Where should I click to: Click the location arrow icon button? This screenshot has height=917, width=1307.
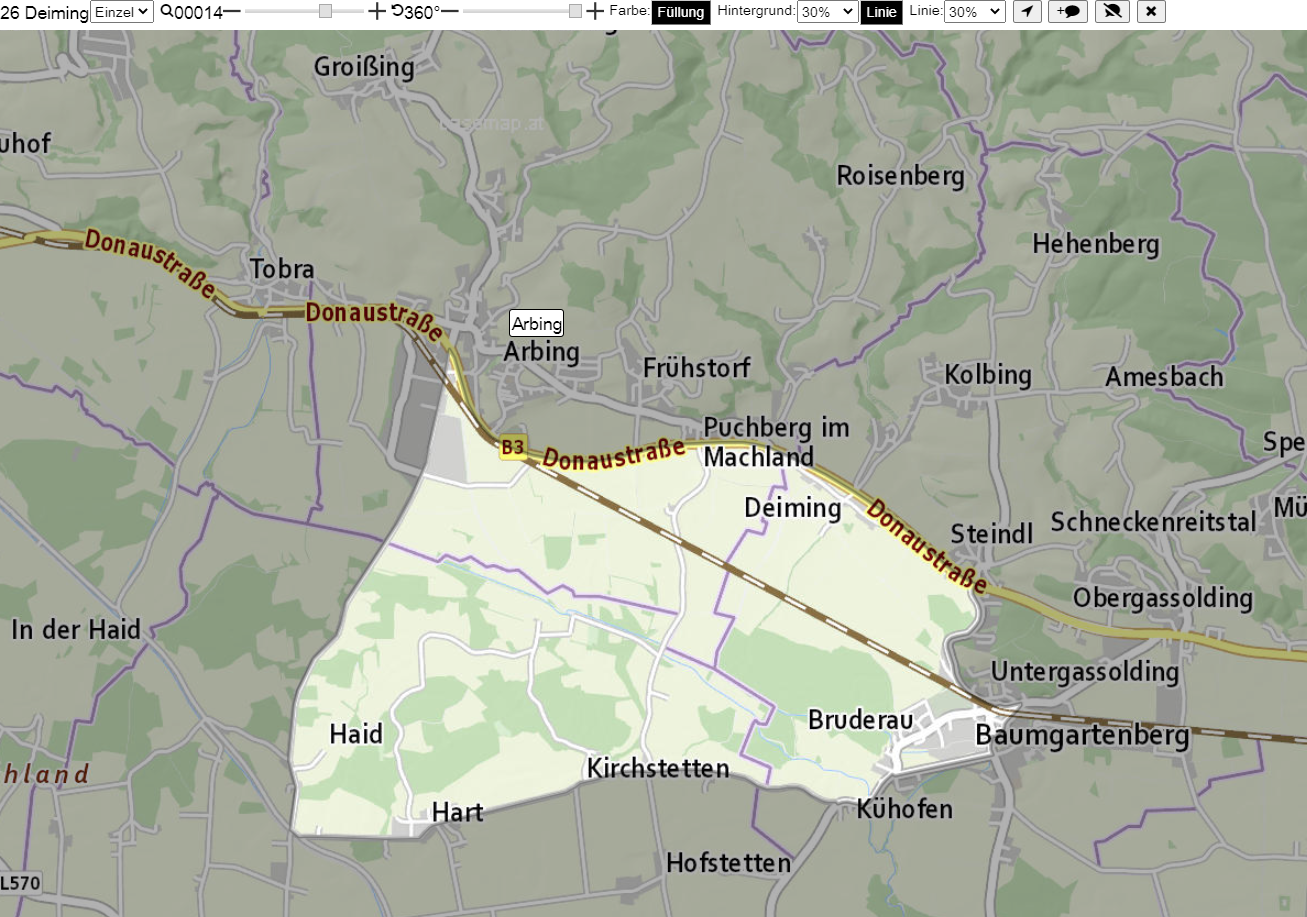click(1027, 12)
